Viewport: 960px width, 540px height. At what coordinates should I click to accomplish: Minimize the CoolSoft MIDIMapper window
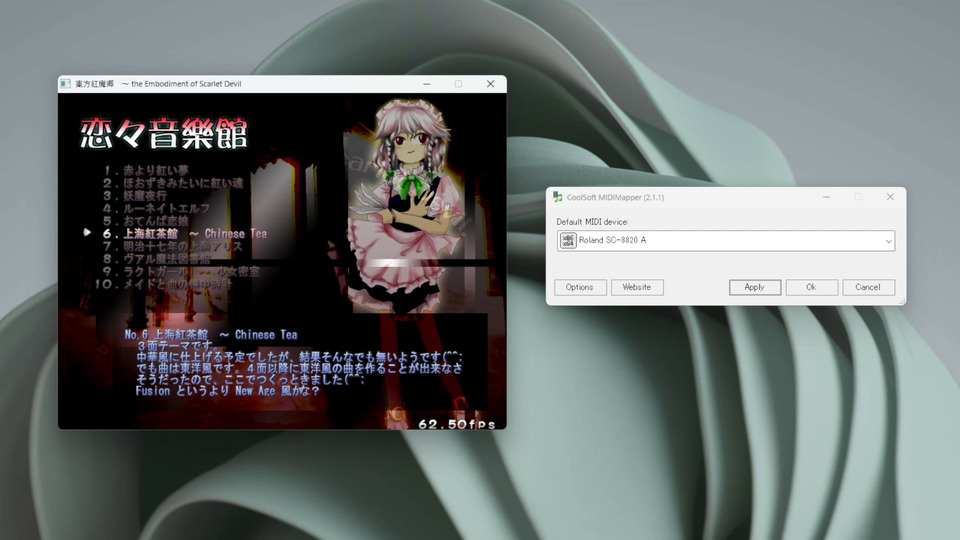pyautogui.click(x=827, y=197)
